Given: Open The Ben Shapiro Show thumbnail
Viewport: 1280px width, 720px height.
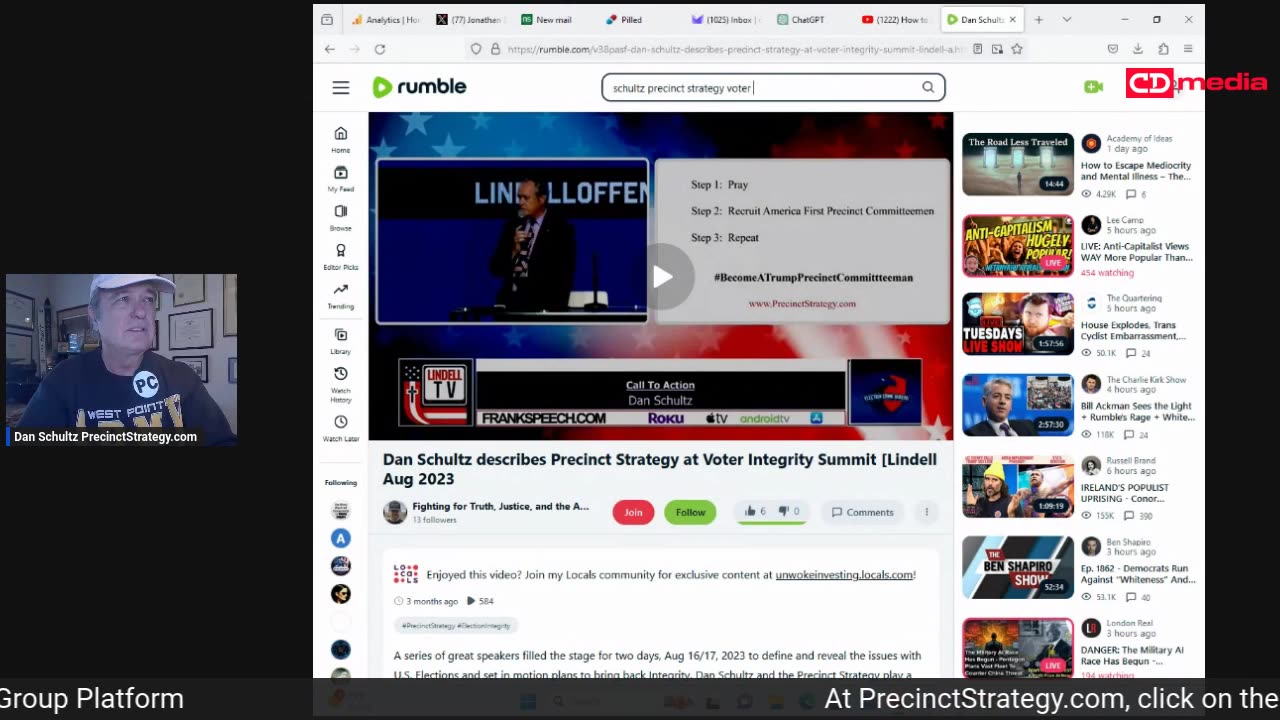Looking at the screenshot, I should (x=1018, y=567).
